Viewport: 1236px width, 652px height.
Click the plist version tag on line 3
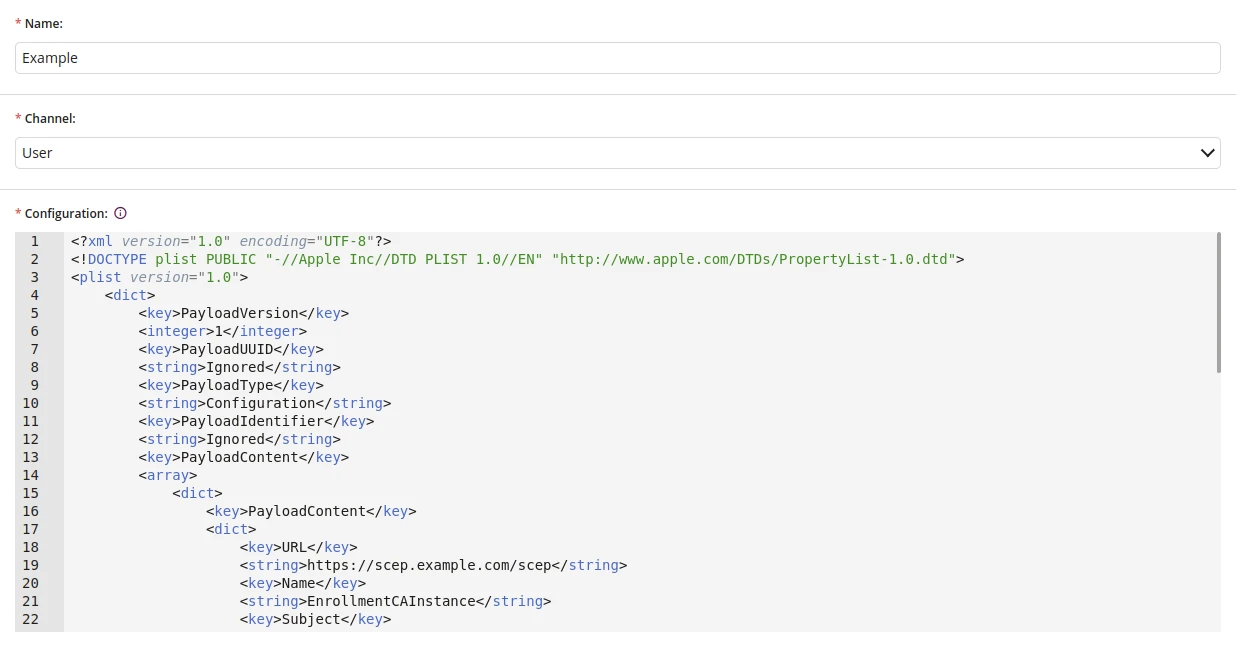[x=159, y=277]
